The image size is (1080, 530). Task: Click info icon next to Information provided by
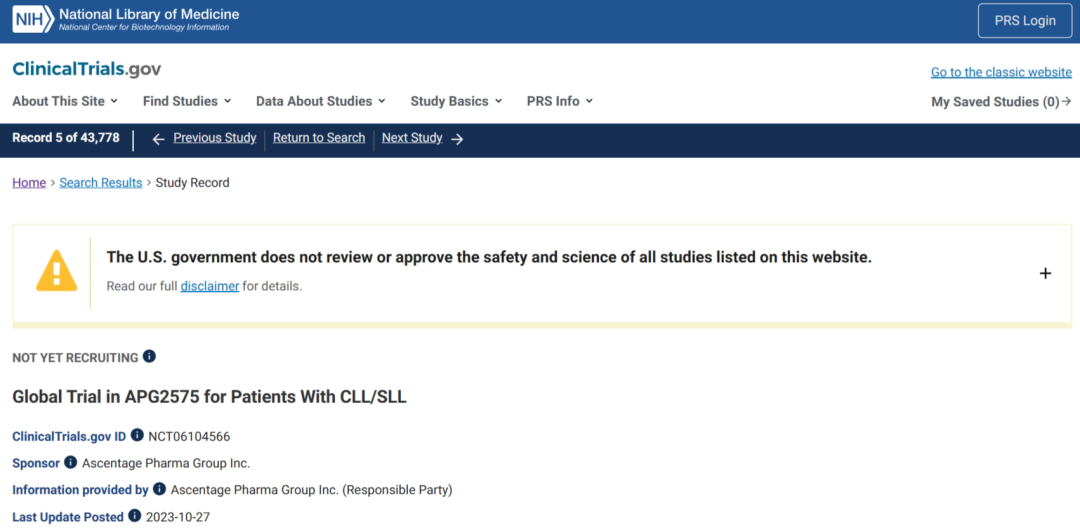tap(158, 489)
